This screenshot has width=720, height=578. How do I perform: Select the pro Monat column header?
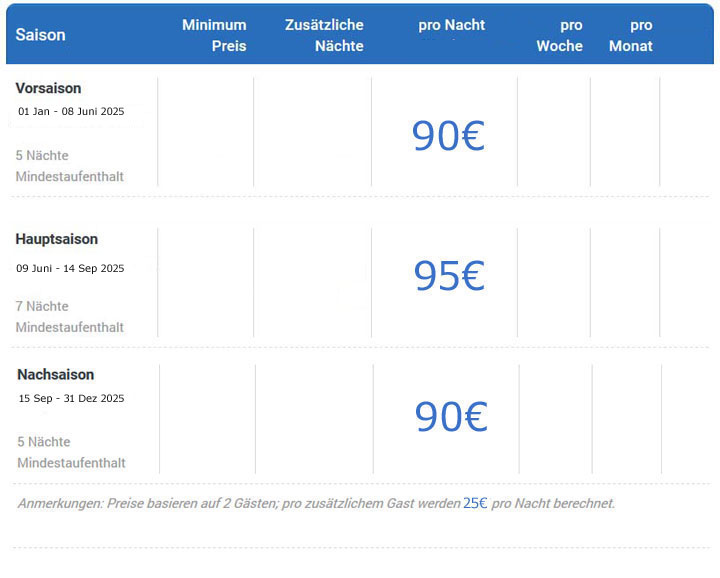[630, 35]
